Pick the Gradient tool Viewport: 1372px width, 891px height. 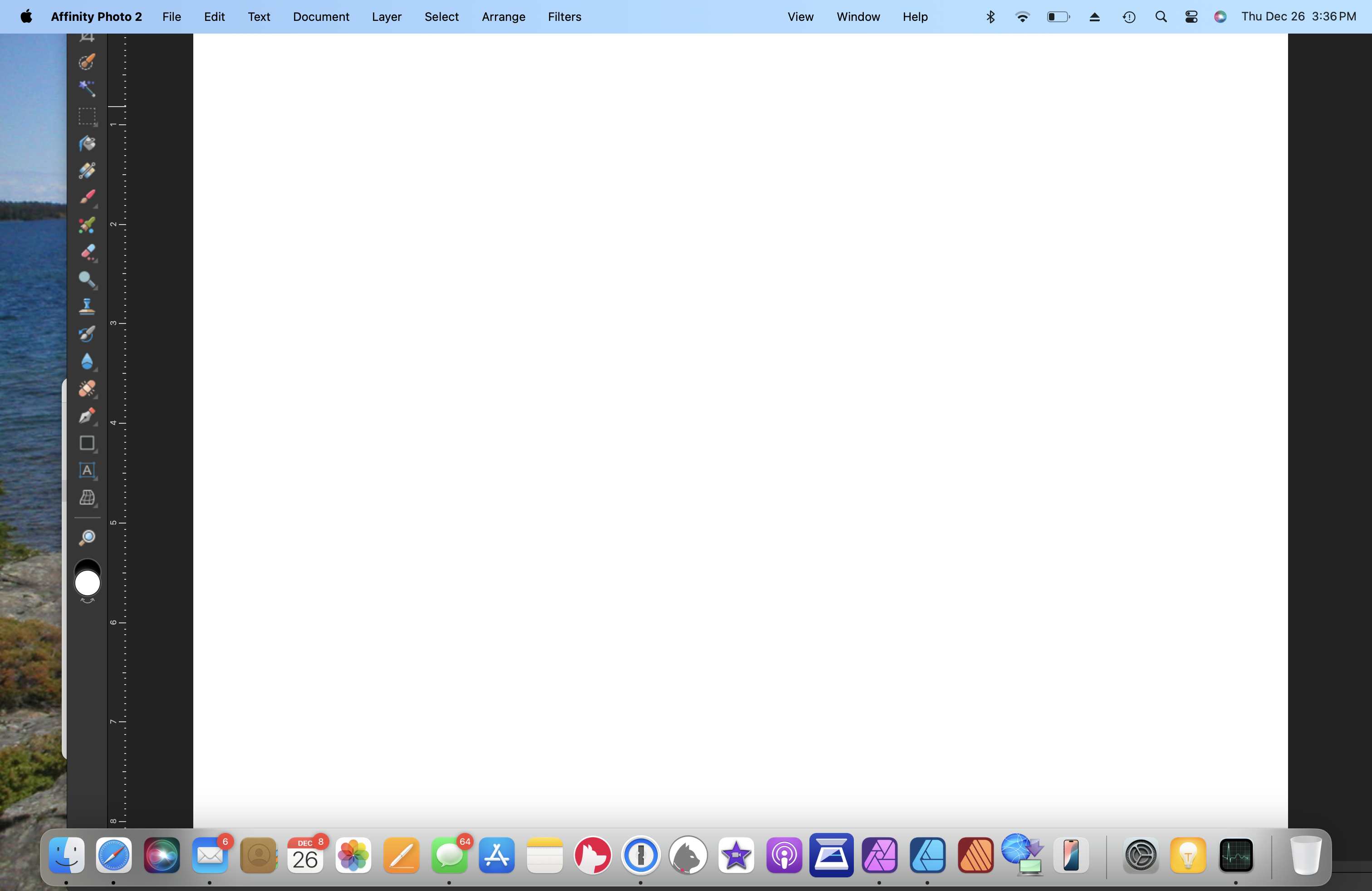click(87, 170)
